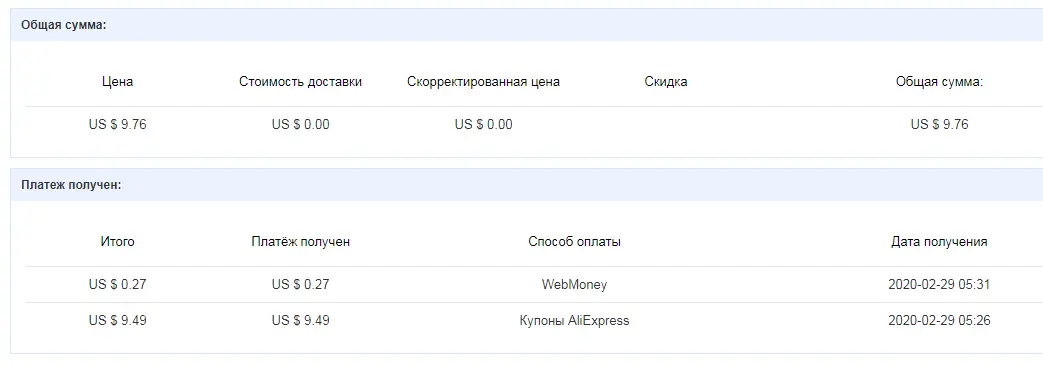1043x372 pixels.
Task: Click the date 2020-02-29 05:31
Action: click(939, 285)
